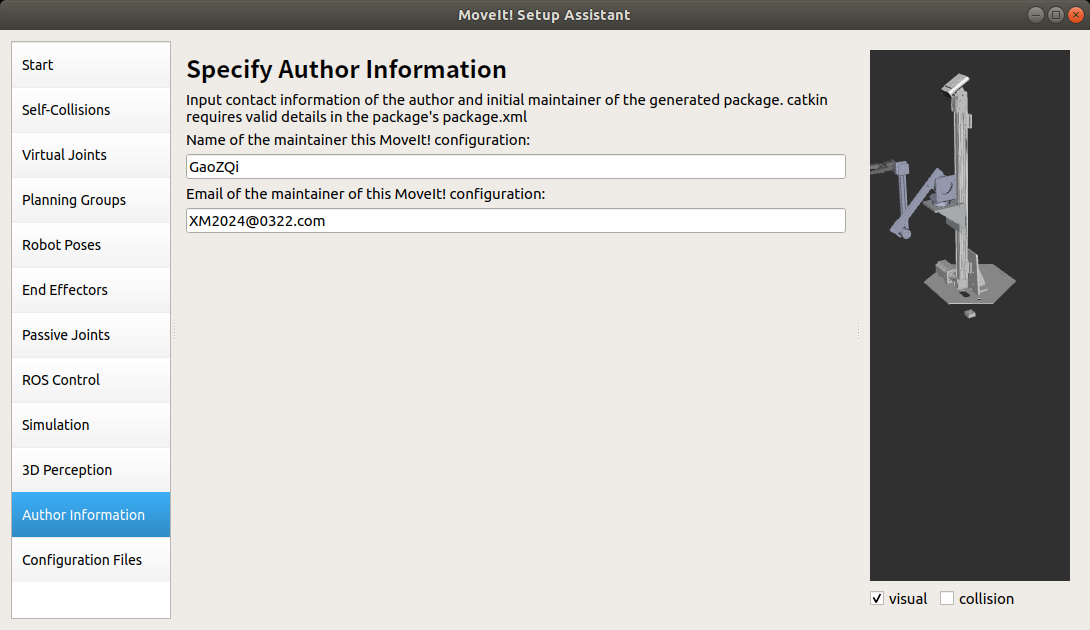Select 3D Perception section

(91, 470)
